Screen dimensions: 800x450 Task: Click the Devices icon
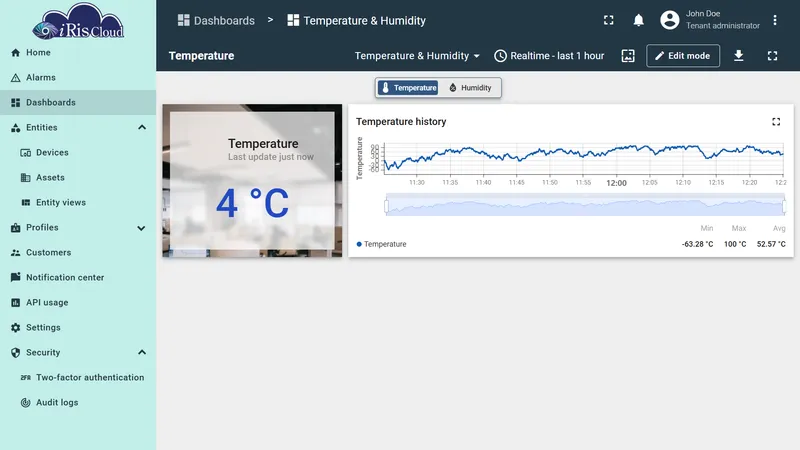point(26,153)
